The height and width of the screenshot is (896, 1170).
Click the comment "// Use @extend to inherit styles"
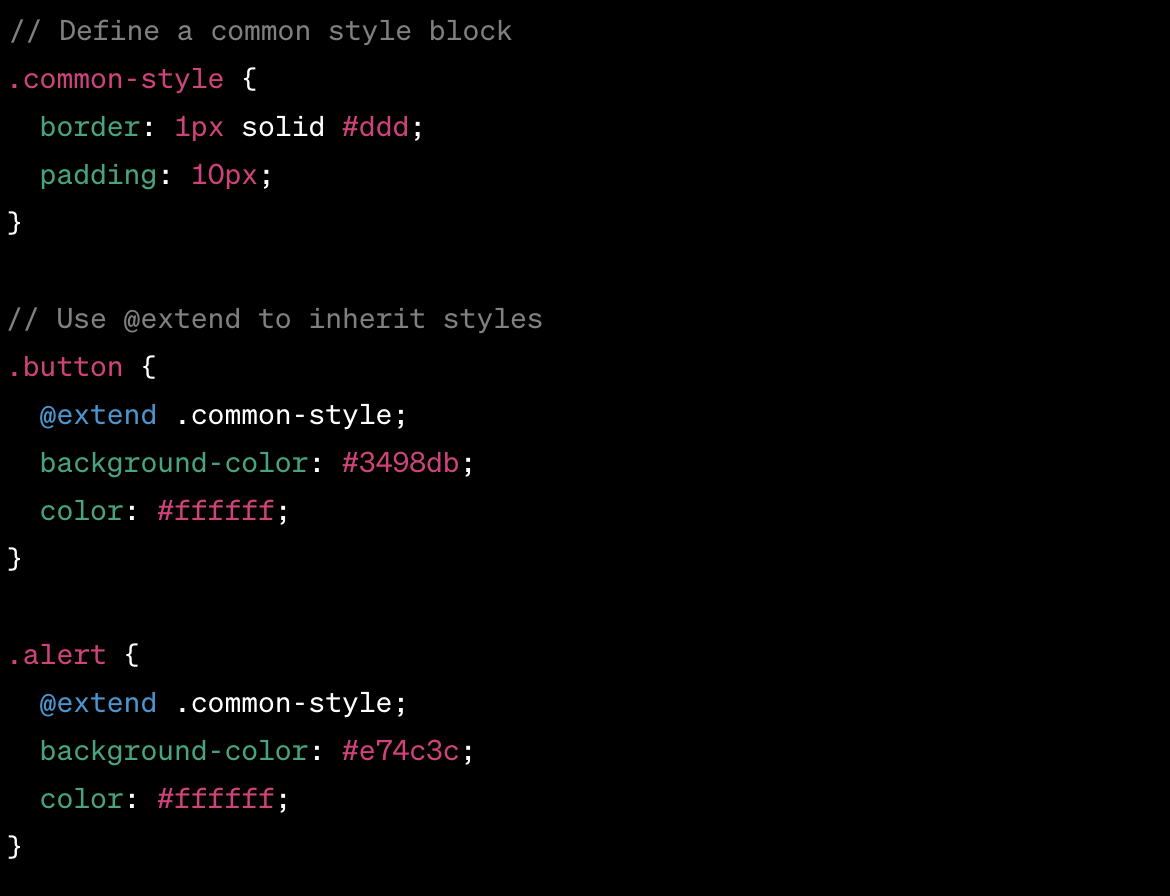click(275, 319)
